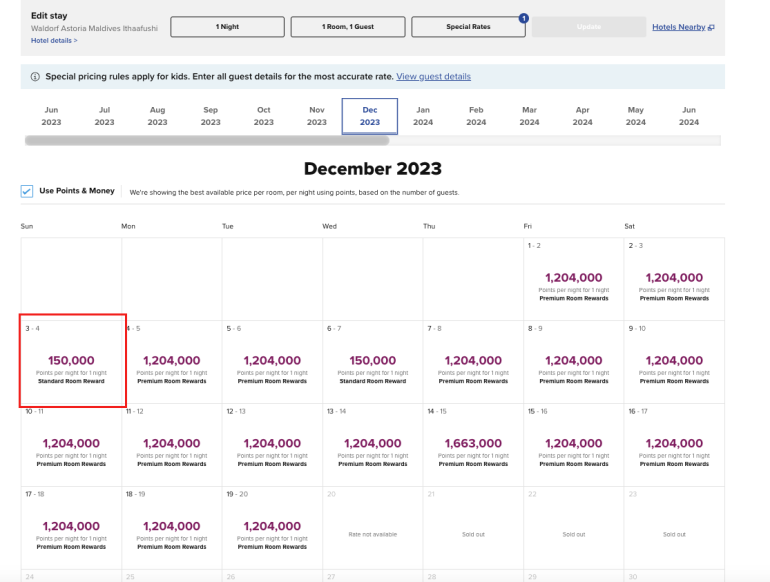This screenshot has height=582, width=770.
Task: Click the Update button
Action: 588,27
